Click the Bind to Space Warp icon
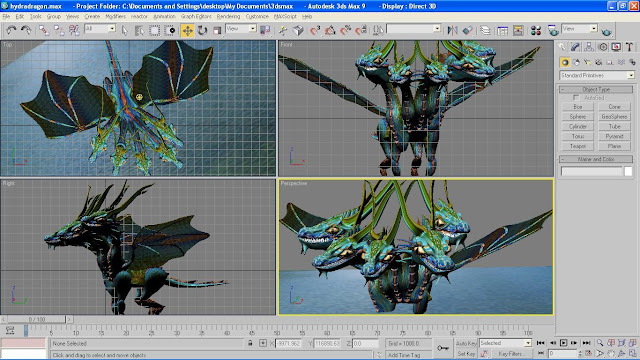 point(74,30)
